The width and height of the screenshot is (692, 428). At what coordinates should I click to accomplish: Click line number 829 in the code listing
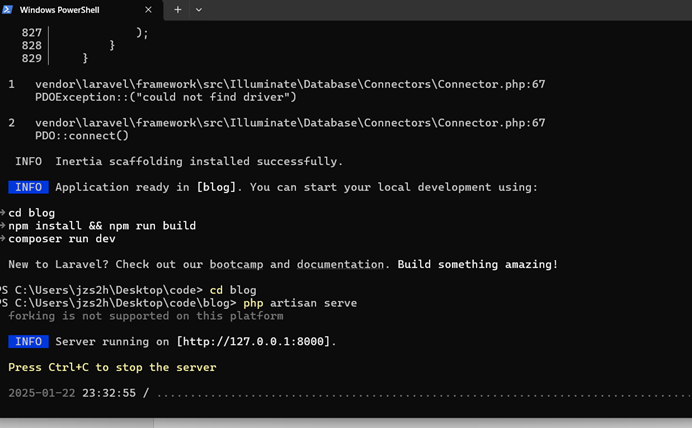click(31, 58)
